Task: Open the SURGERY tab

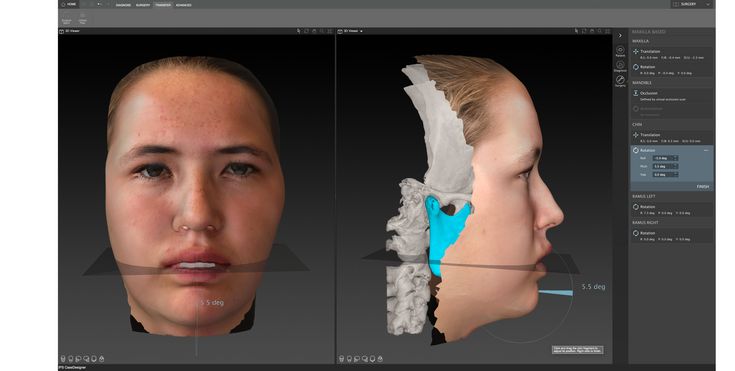Action: pyautogui.click(x=143, y=5)
